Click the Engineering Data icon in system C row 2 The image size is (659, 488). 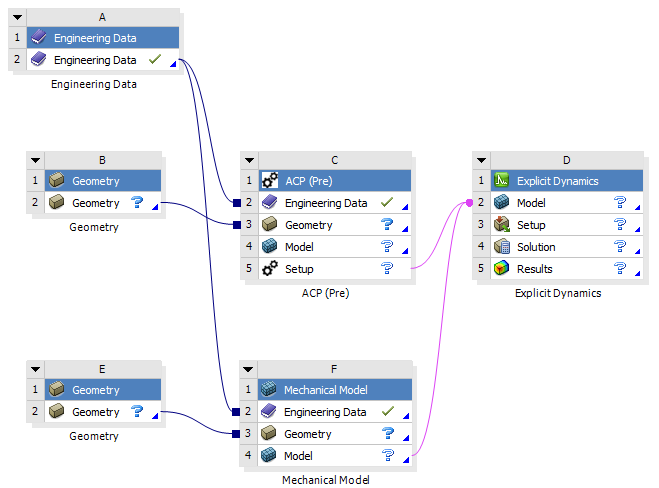tap(269, 202)
